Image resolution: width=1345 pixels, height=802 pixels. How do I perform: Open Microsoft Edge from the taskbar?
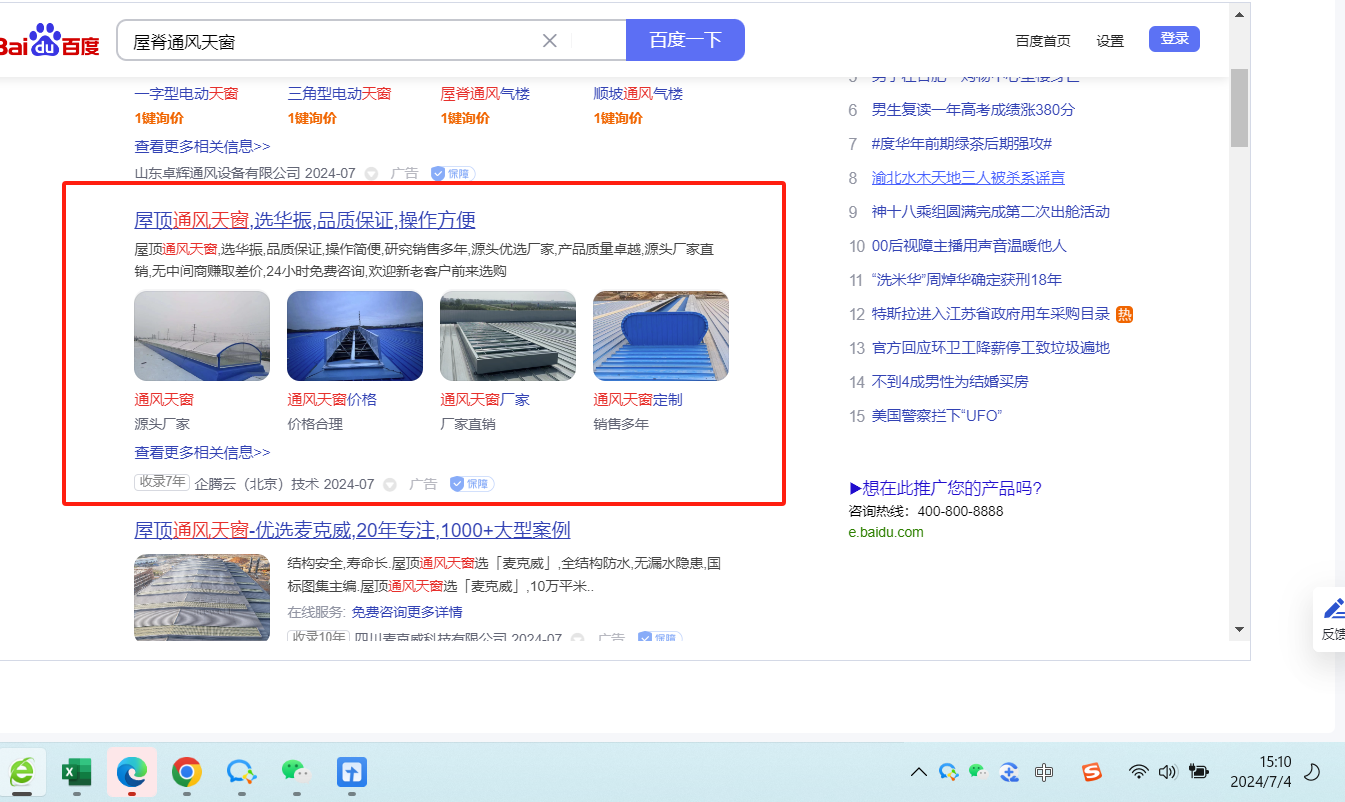click(x=132, y=772)
